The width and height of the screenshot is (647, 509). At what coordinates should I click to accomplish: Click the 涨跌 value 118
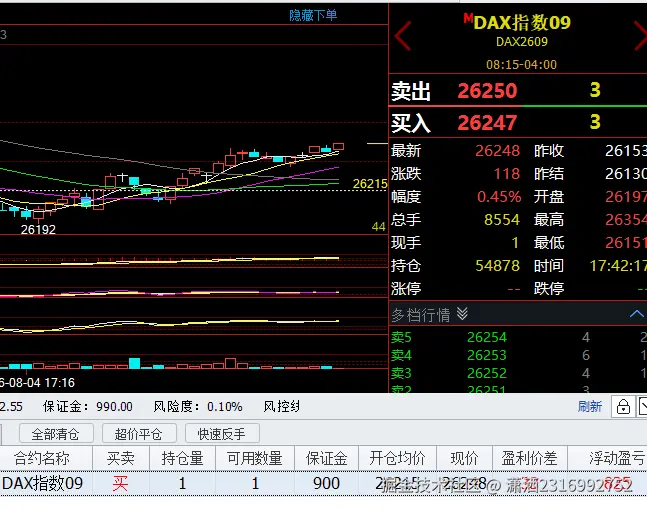[x=507, y=174]
